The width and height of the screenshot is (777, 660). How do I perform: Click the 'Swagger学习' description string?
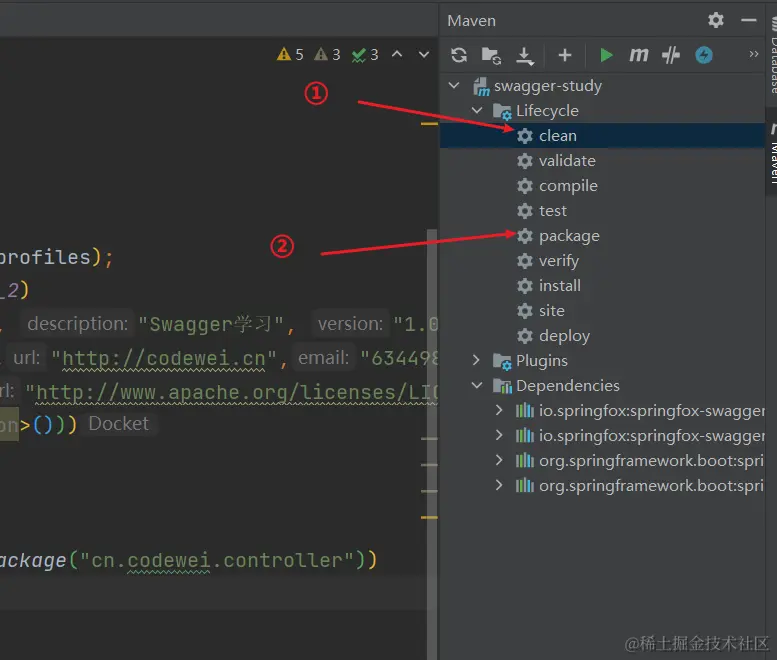(x=211, y=325)
